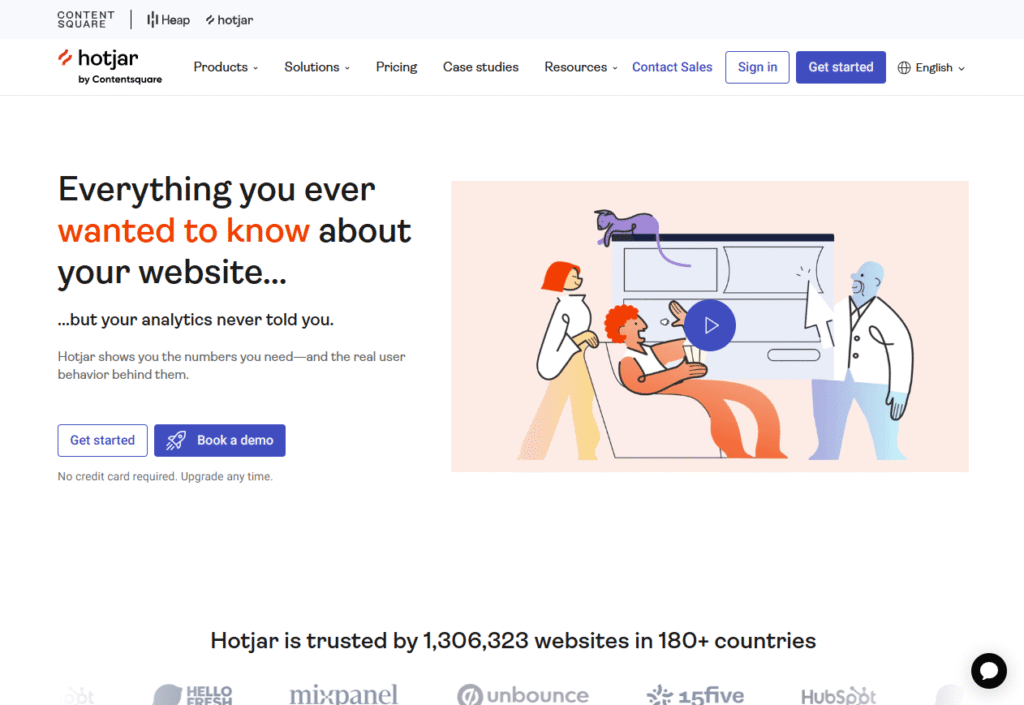Image resolution: width=1024 pixels, height=705 pixels.
Task: Expand the Solutions menu
Action: (x=317, y=67)
